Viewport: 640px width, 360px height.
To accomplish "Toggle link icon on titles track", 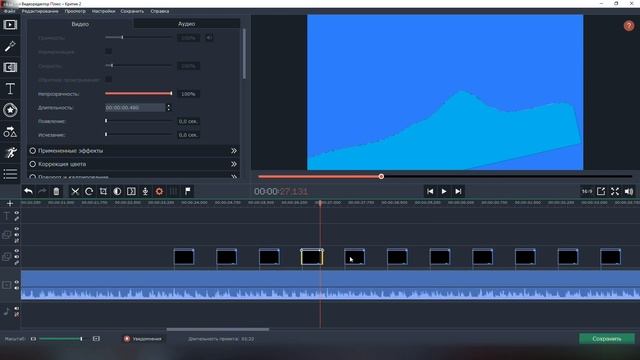I will click(17, 219).
